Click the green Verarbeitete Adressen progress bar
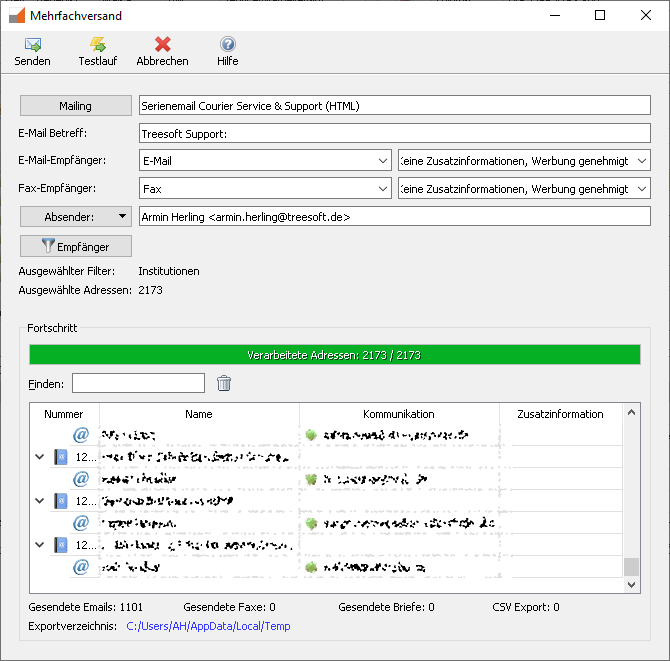Screen dimensions: 670x661 click(335, 355)
